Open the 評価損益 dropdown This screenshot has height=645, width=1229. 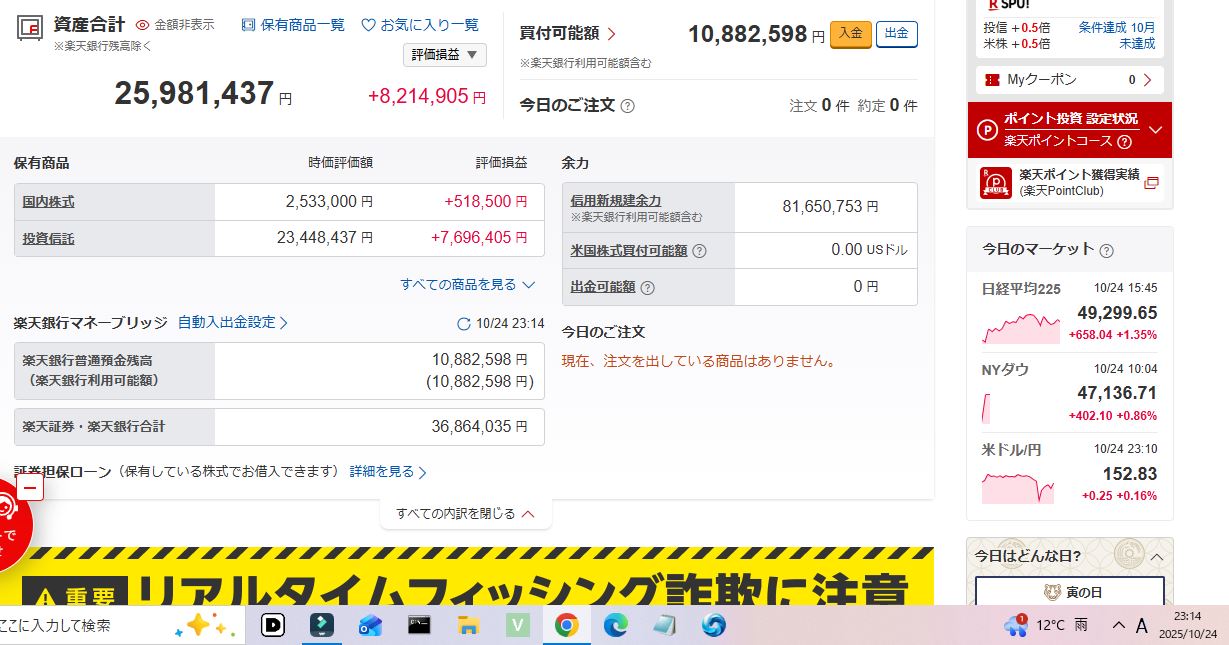pyautogui.click(x=445, y=55)
